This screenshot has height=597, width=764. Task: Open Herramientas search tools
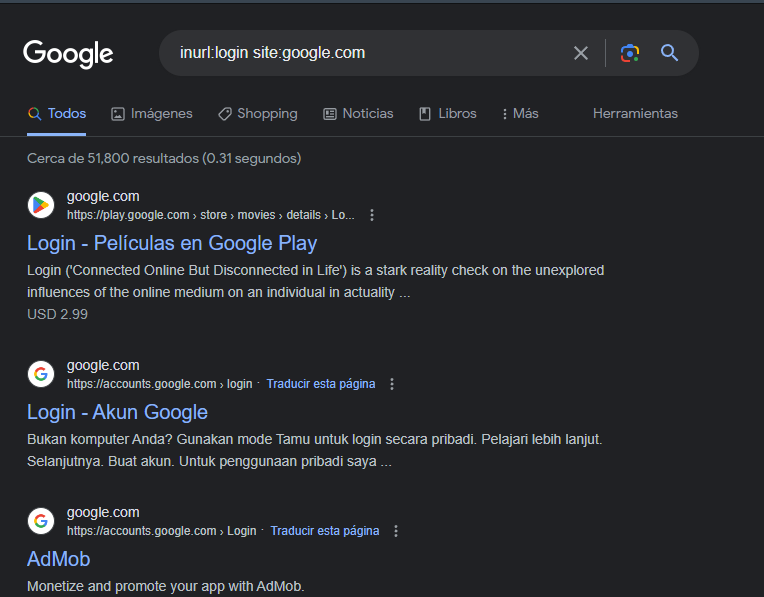point(635,114)
